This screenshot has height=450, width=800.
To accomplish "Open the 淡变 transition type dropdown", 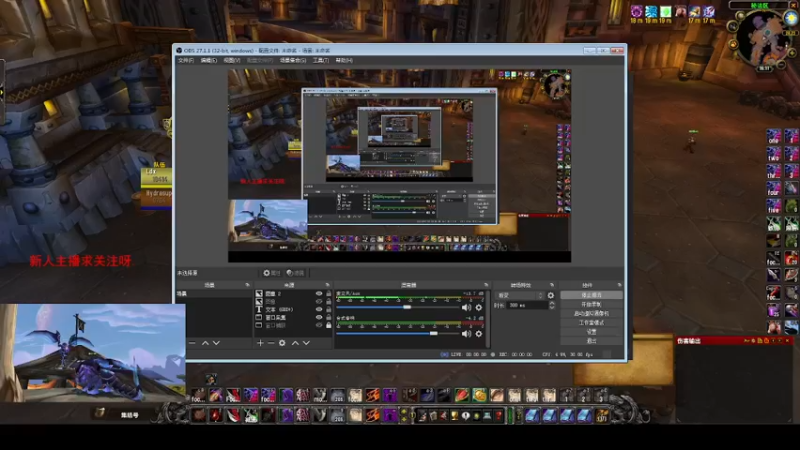I will tap(519, 295).
